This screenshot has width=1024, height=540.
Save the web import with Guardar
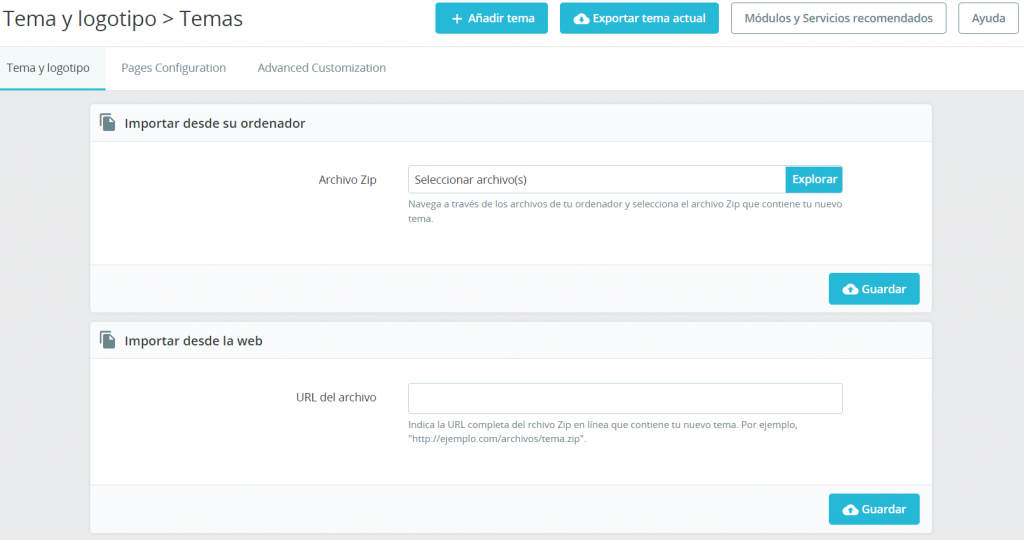(874, 509)
